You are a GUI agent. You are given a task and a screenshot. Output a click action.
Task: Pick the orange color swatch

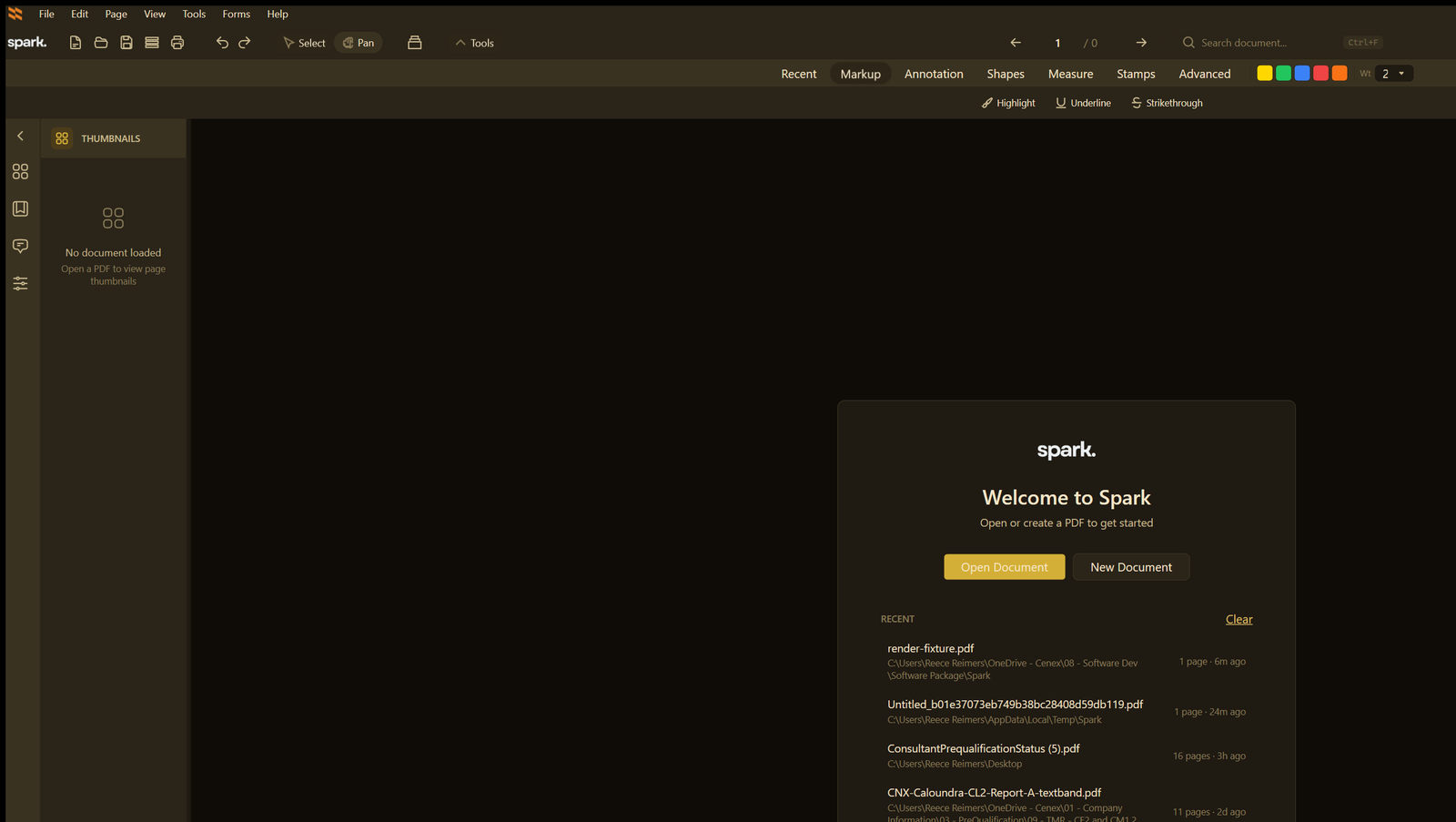pyautogui.click(x=1340, y=74)
